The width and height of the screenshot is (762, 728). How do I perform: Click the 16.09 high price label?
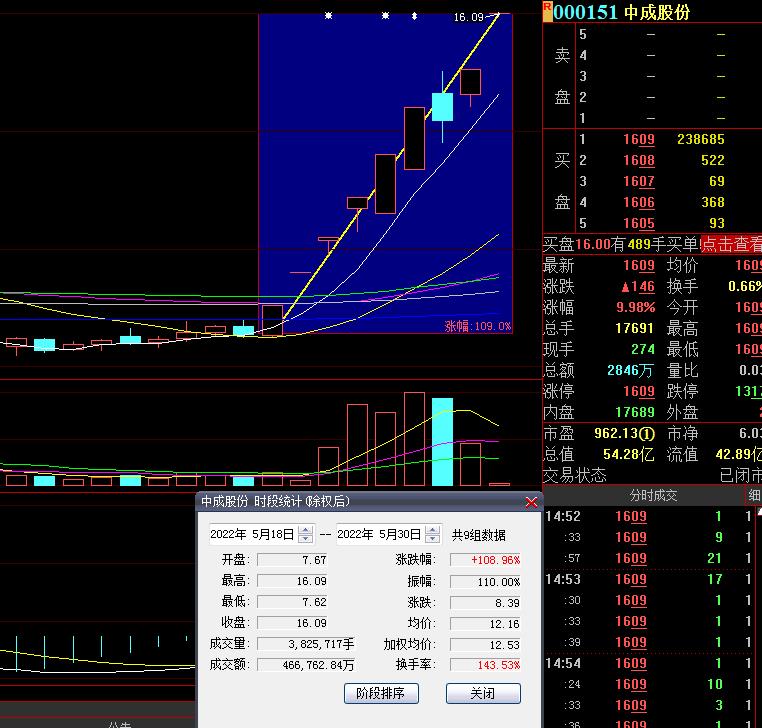(x=467, y=17)
